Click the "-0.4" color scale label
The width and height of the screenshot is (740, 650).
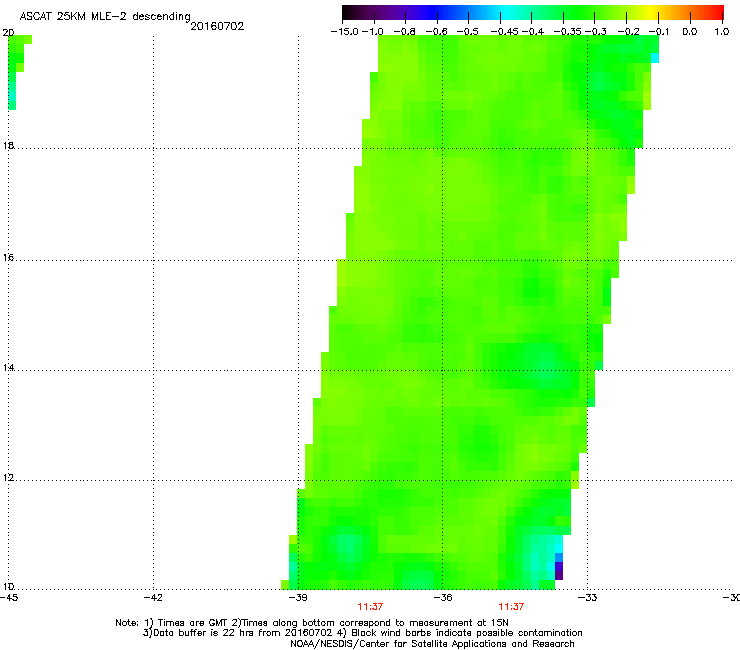point(532,32)
